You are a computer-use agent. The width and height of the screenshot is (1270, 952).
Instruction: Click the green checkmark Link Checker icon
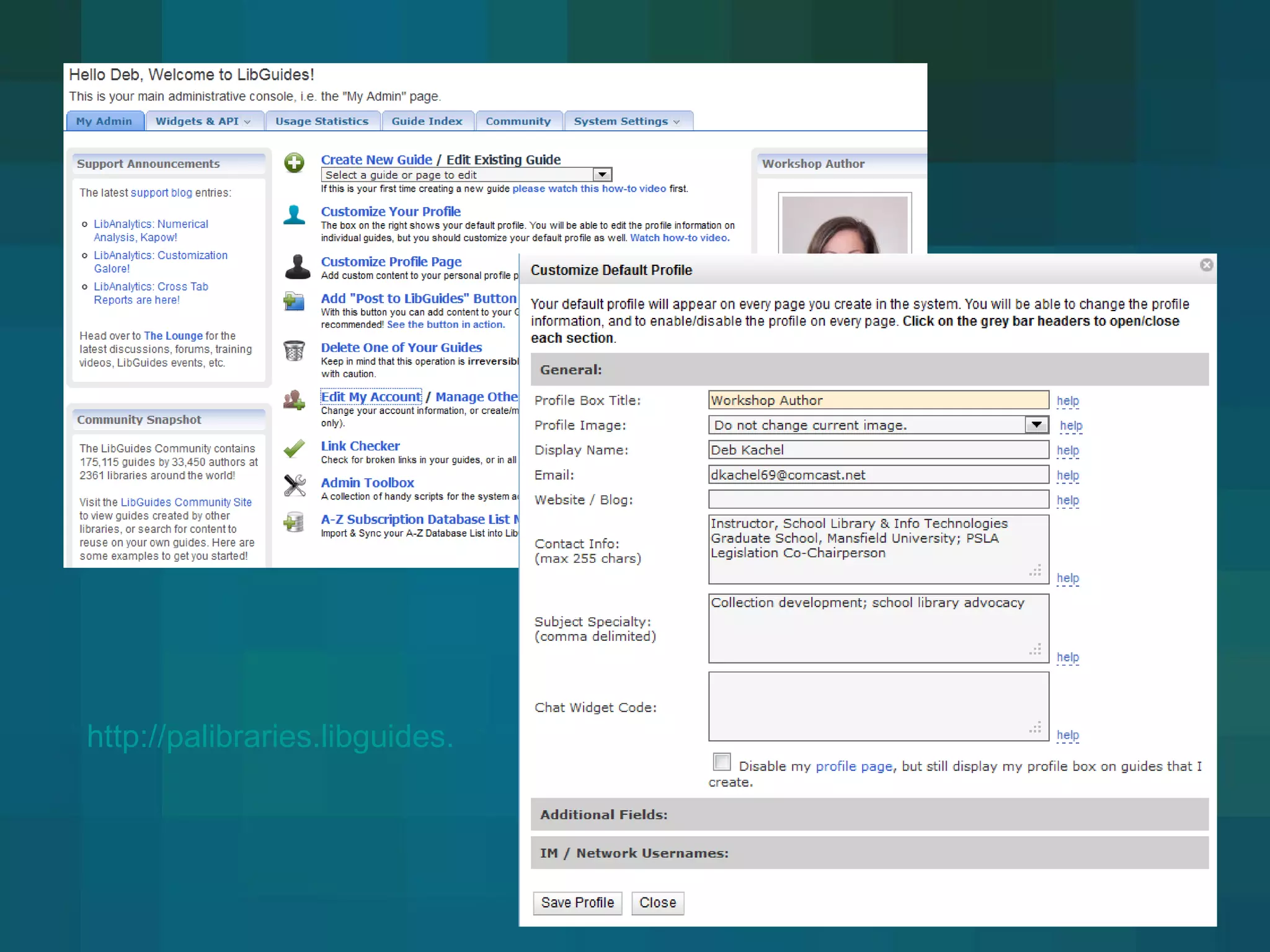[294, 448]
